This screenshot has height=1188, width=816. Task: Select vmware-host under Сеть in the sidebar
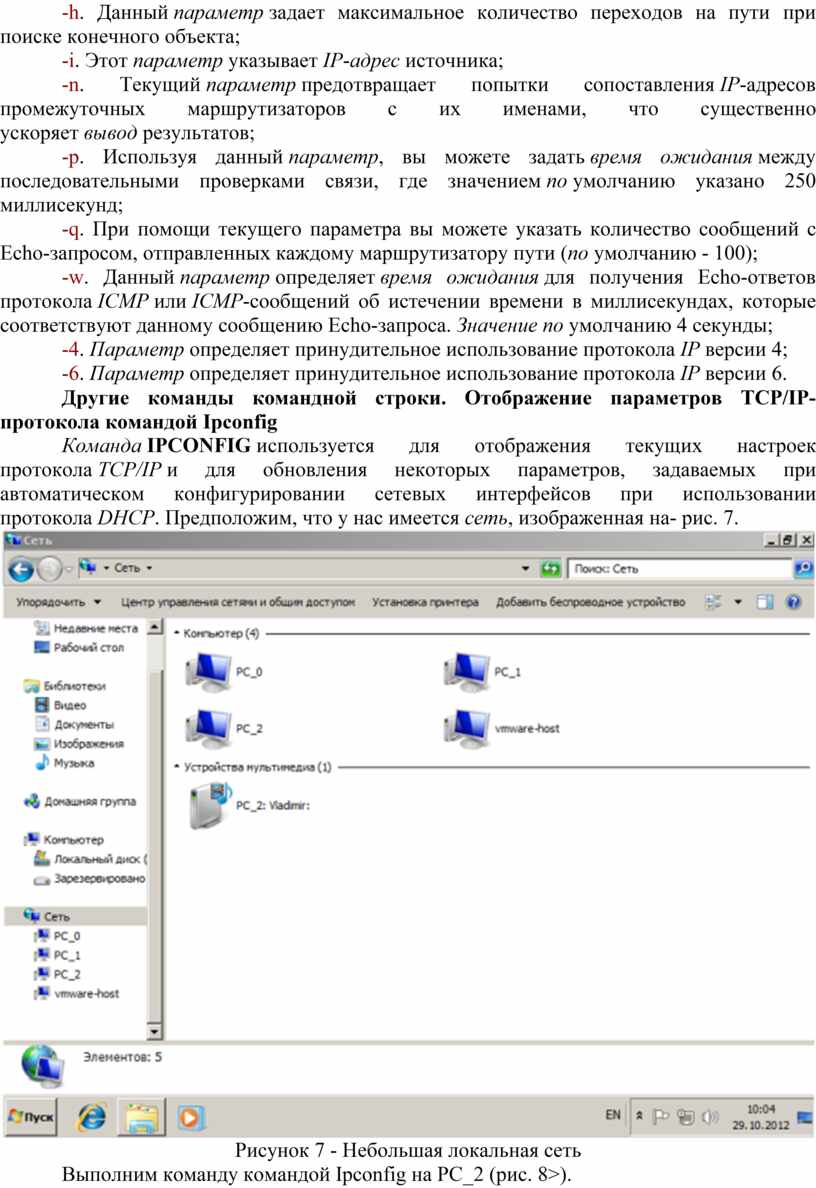tap(77, 994)
